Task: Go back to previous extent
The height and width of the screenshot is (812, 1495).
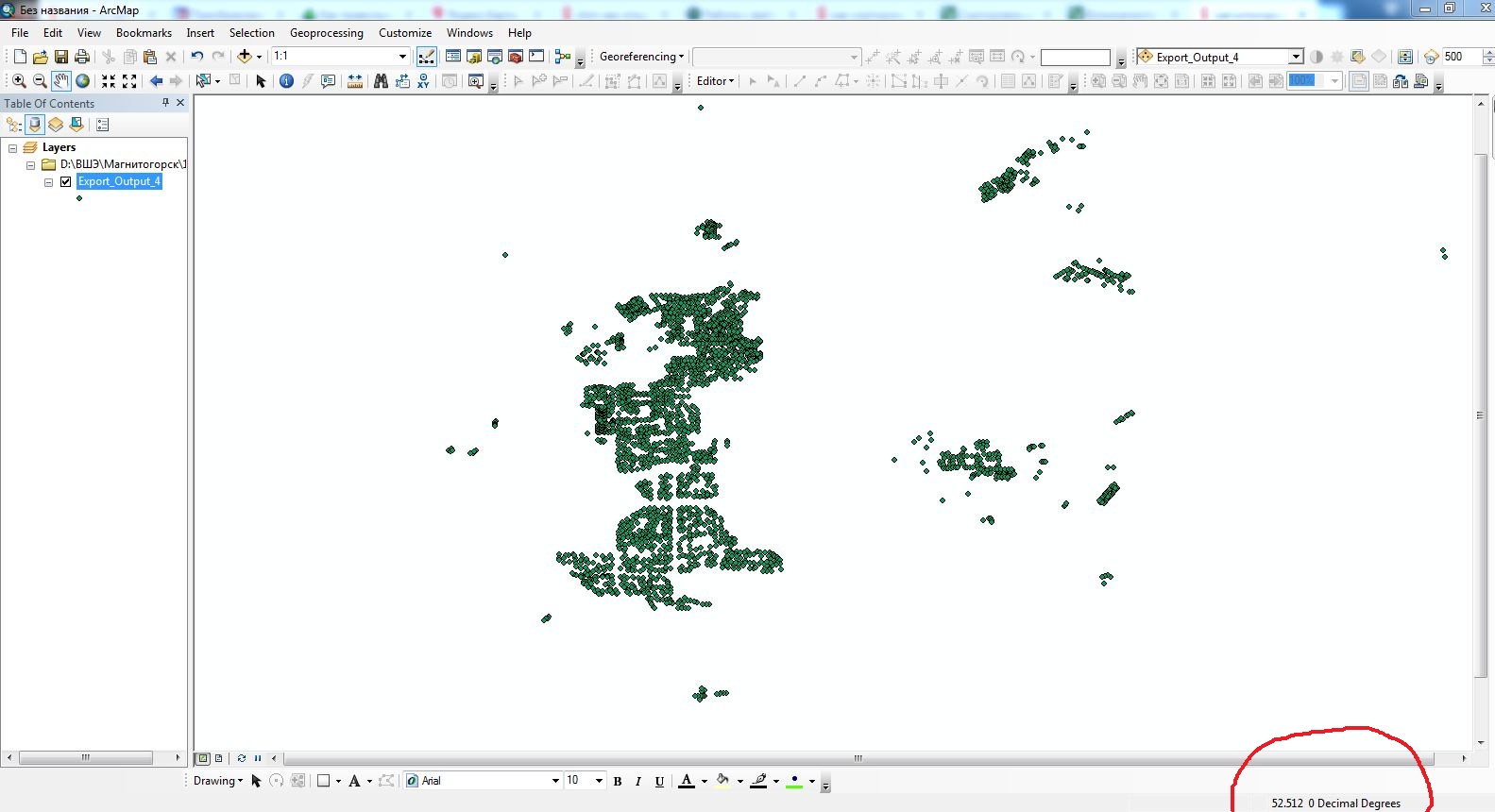Action: coord(157,81)
